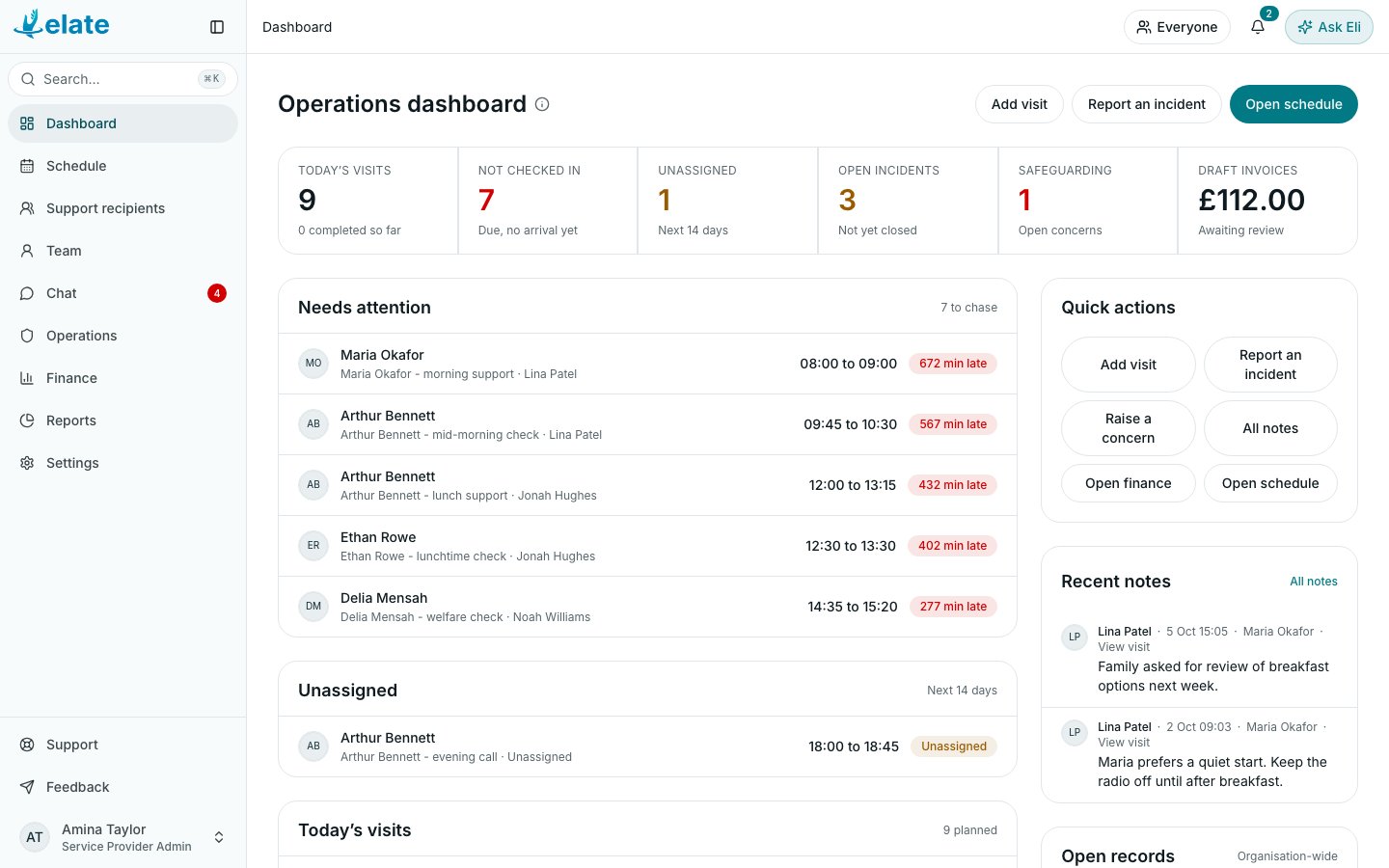Open the Draft invoices £112.00 card
The height and width of the screenshot is (868, 1389).
(x=1267, y=201)
